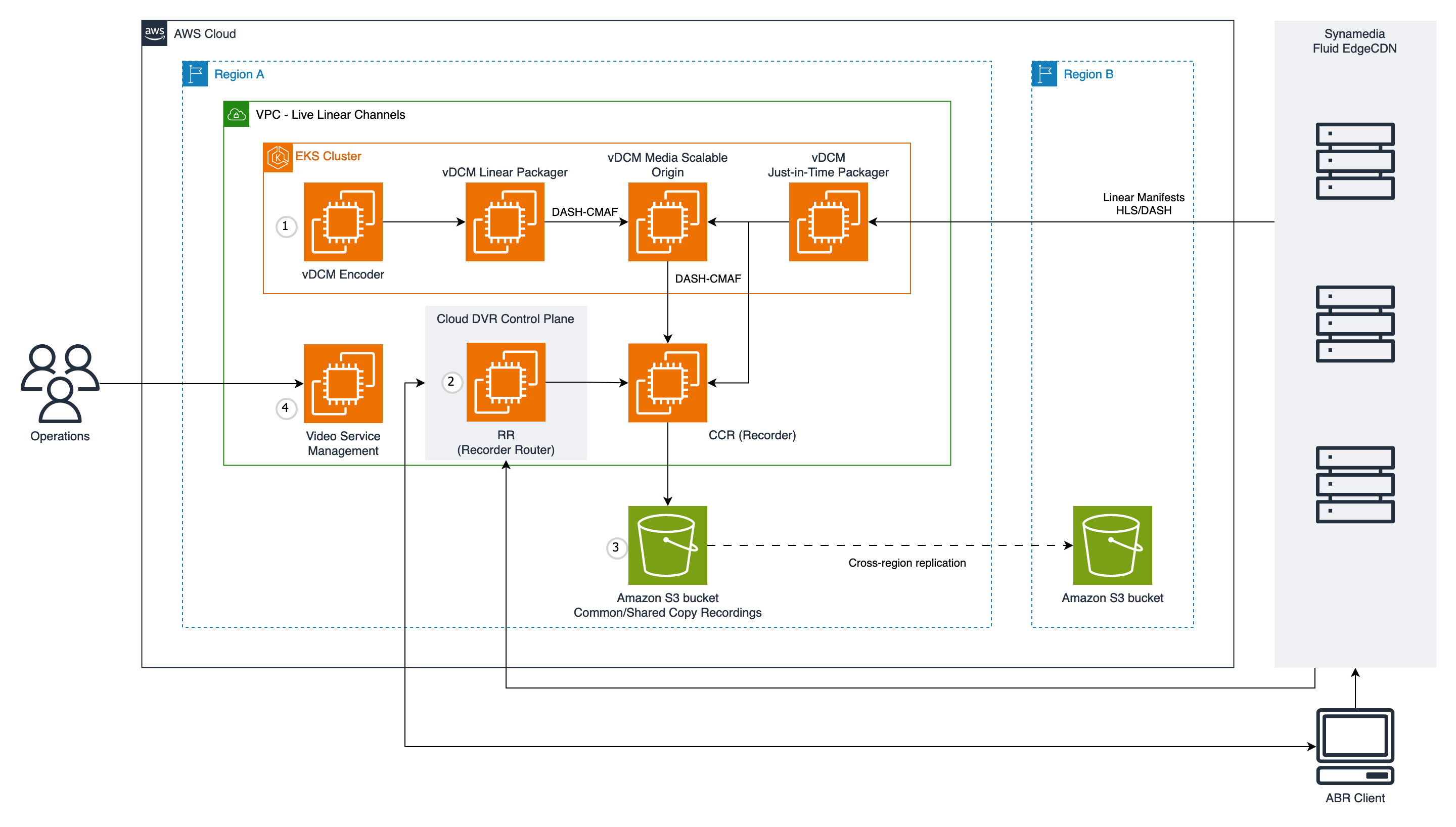Click the AWS Cloud logo badge
Image resolution: width=1456 pixels, height=827 pixels.
coord(154,33)
